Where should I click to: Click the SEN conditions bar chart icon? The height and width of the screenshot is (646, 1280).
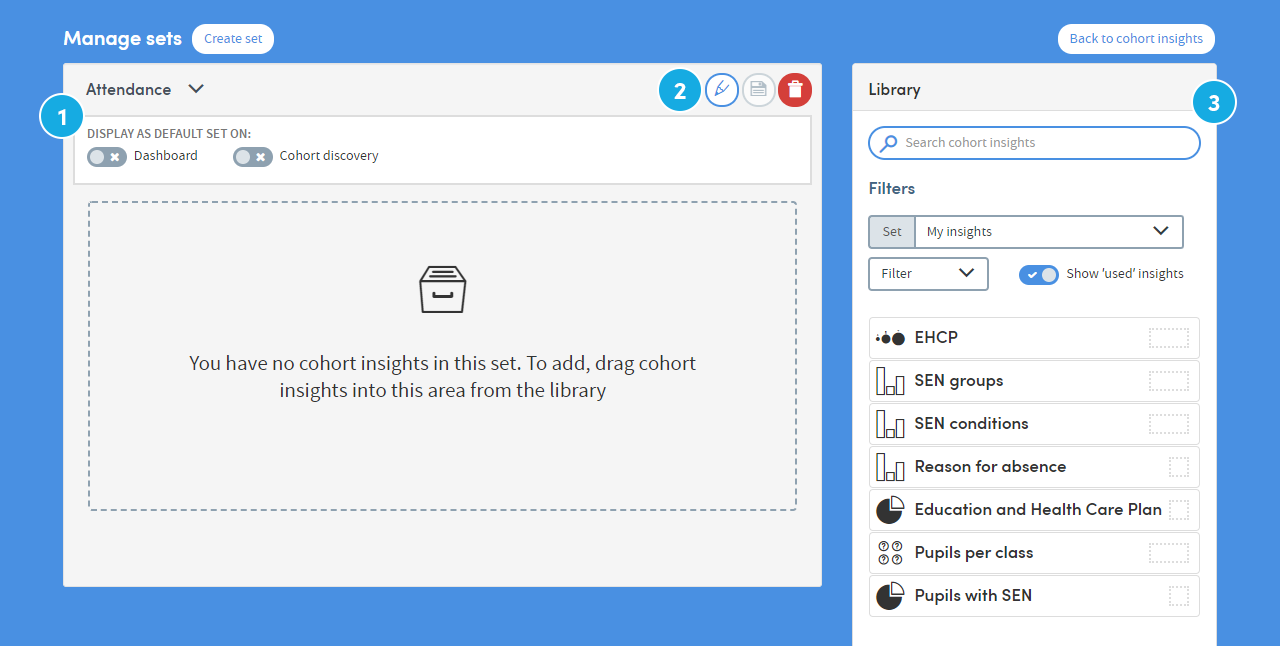[890, 424]
